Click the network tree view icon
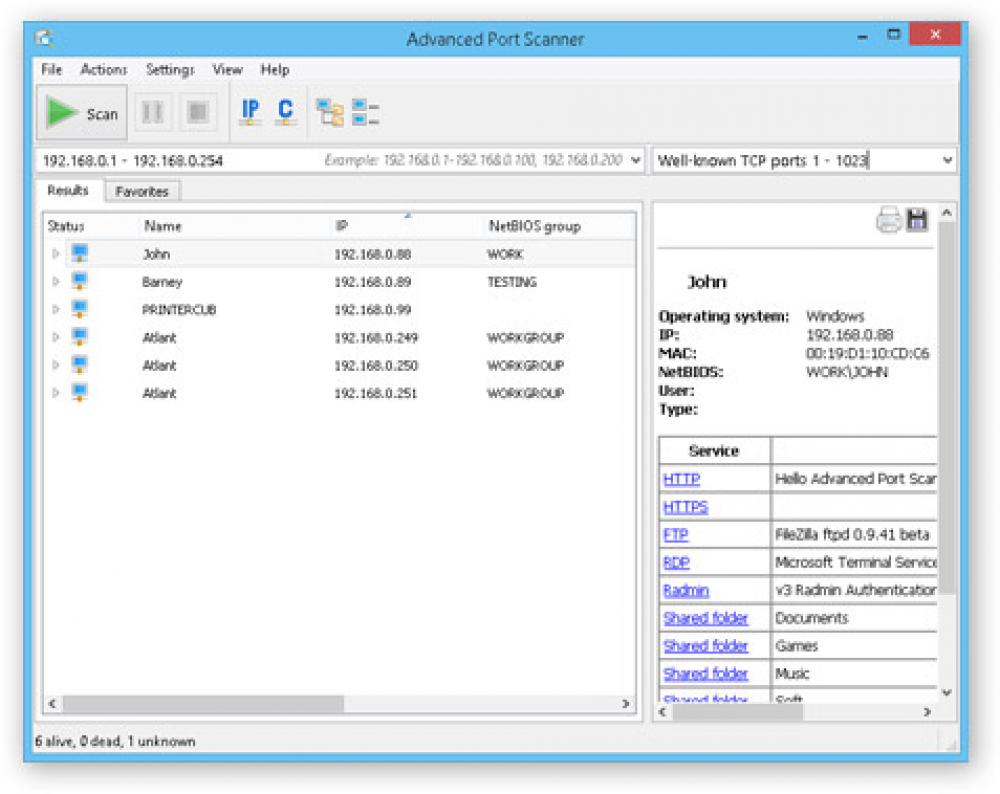Viewport: 1000px width, 794px height. pyautogui.click(x=331, y=113)
